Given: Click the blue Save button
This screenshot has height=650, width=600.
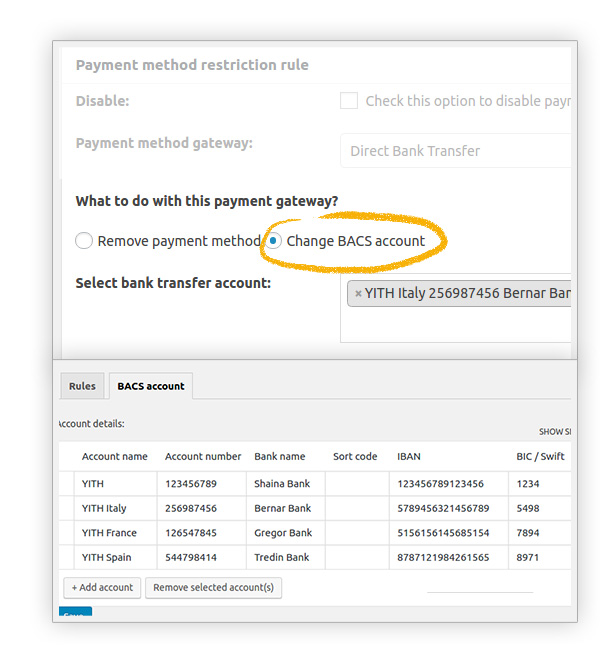Looking at the screenshot, I should tap(76, 614).
